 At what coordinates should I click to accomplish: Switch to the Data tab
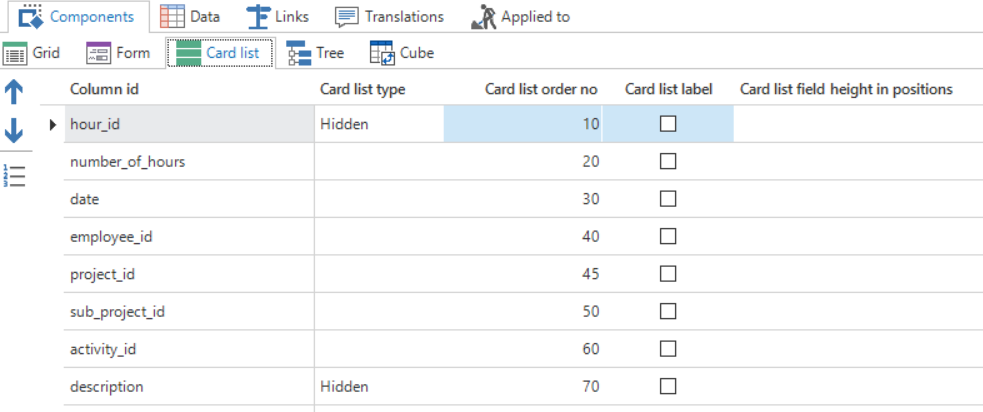click(190, 16)
